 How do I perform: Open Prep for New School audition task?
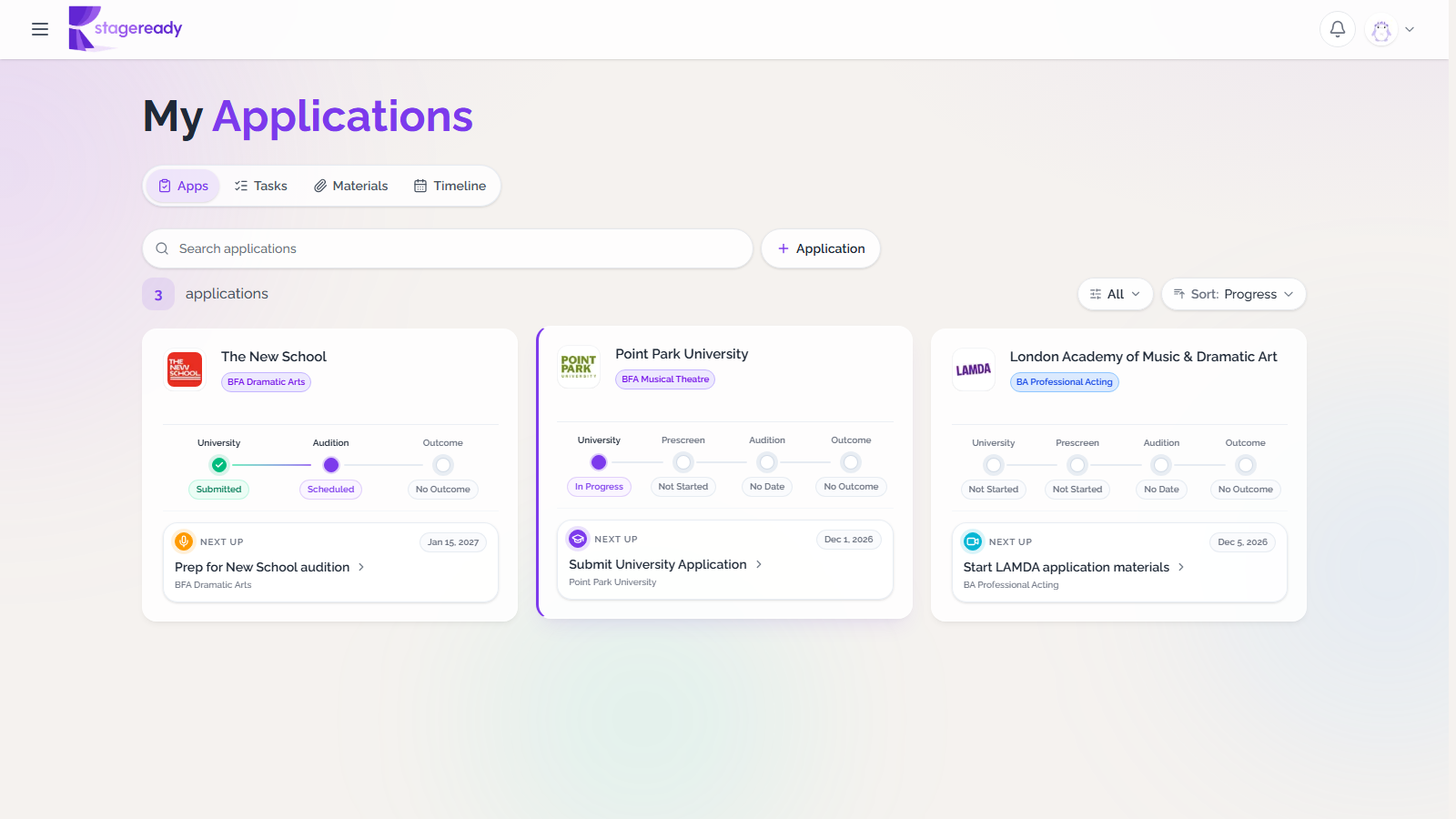coord(262,567)
